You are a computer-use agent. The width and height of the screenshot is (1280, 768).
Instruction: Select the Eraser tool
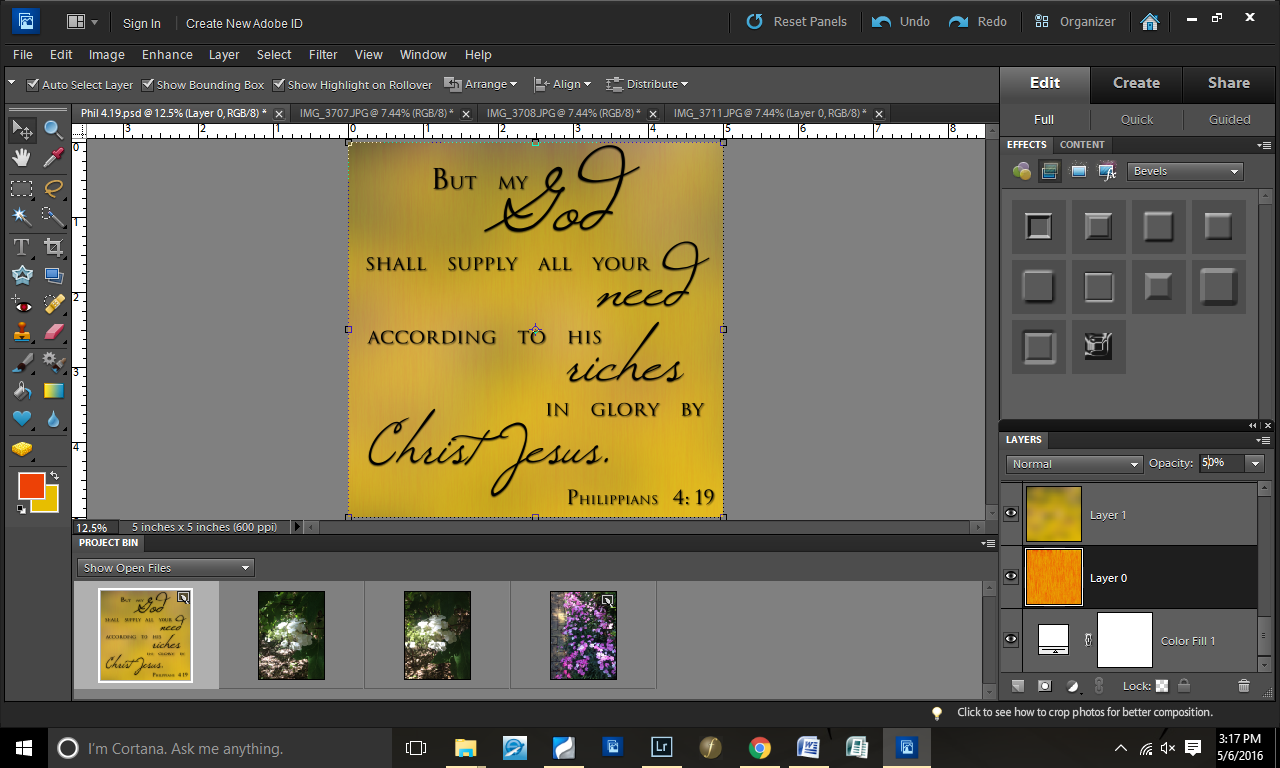click(x=53, y=332)
